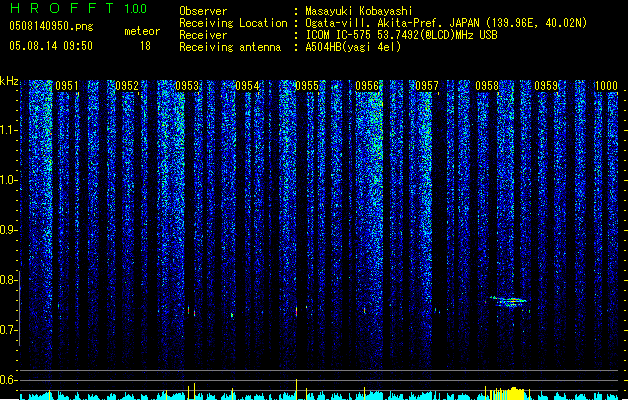629x400 pixels.
Task: Click the 0.6 frequency axis label
Action: point(8,380)
